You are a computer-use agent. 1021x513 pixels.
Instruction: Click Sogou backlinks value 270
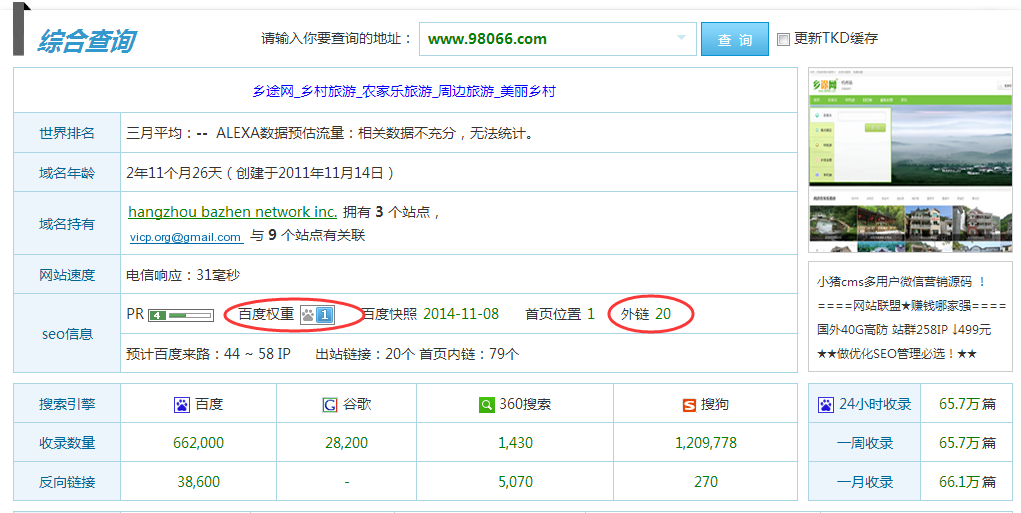point(706,482)
